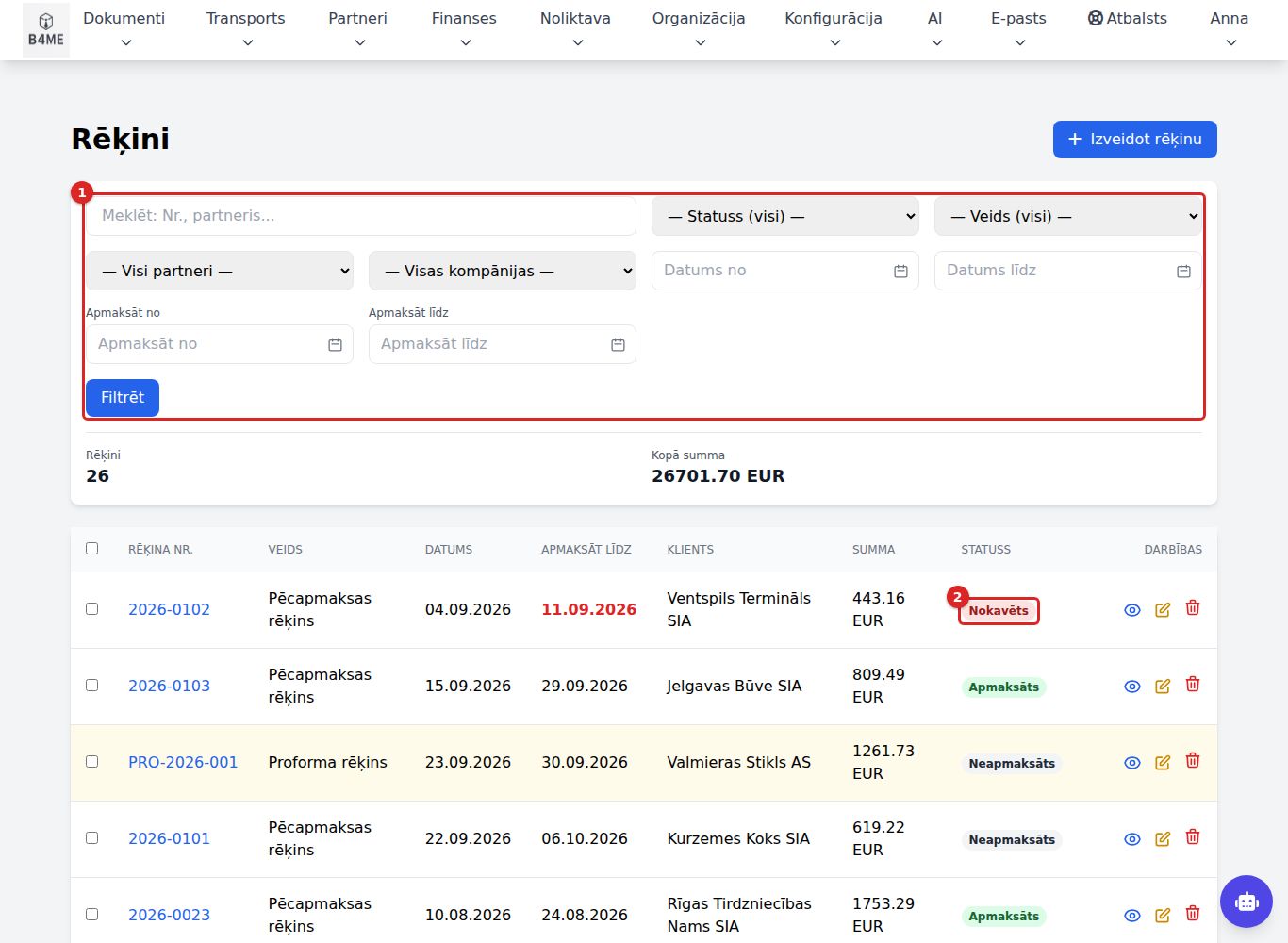Click the Datums no date field
The image size is (1288, 943).
tap(785, 271)
